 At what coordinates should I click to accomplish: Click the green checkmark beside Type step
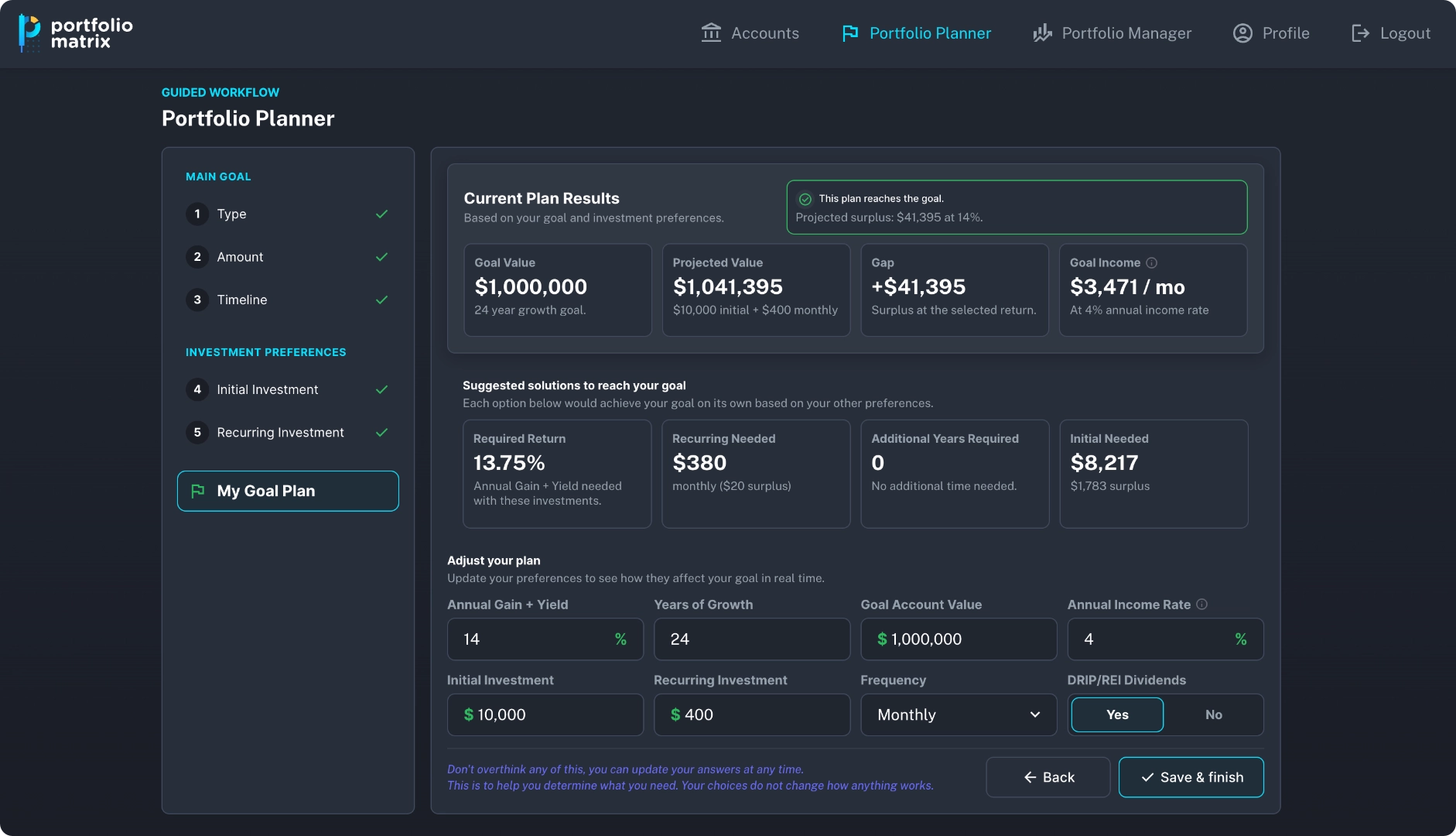pos(381,214)
